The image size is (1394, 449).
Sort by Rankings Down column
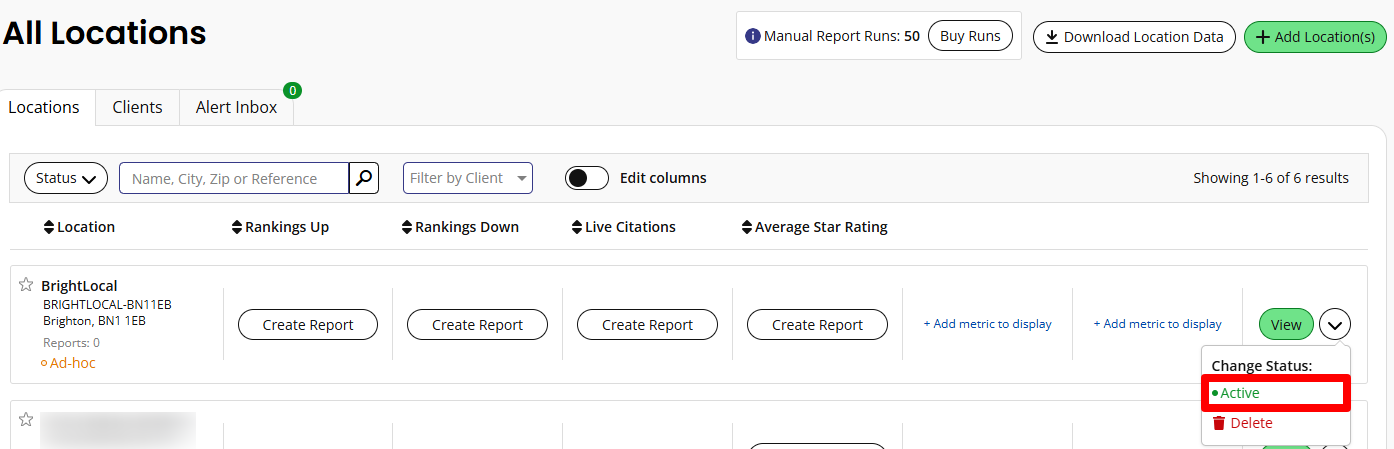tap(407, 227)
